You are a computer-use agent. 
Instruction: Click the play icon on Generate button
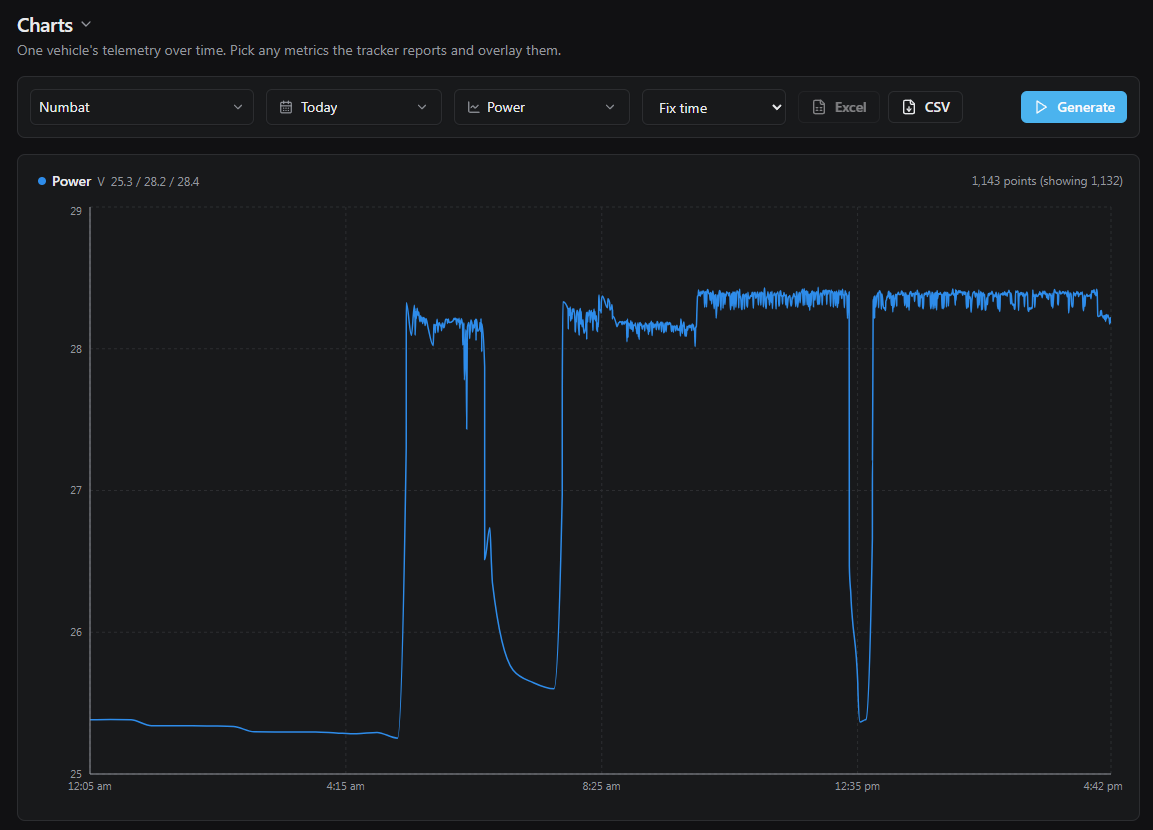point(1041,107)
